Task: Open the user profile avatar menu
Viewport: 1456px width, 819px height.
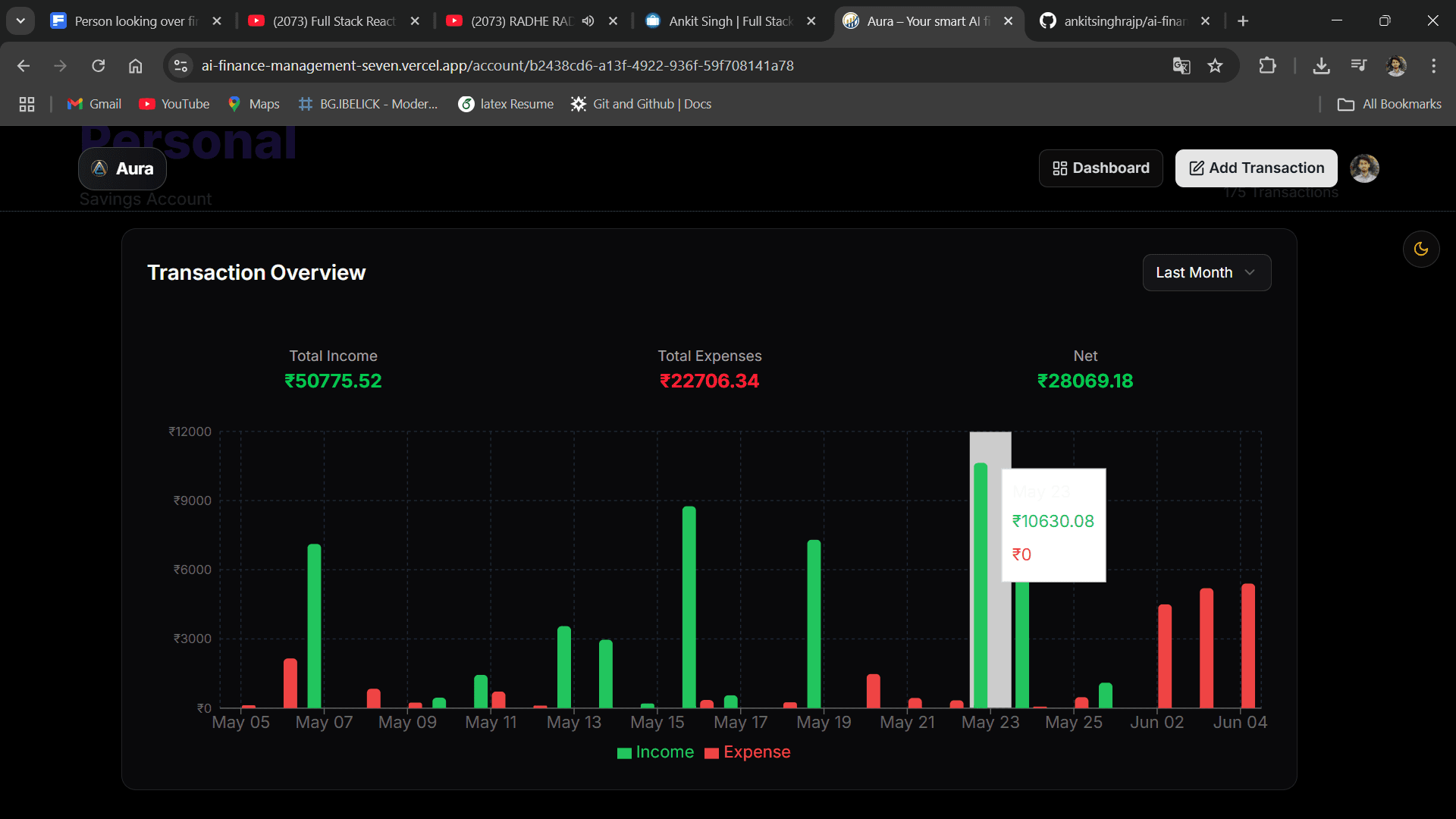Action: [x=1364, y=168]
